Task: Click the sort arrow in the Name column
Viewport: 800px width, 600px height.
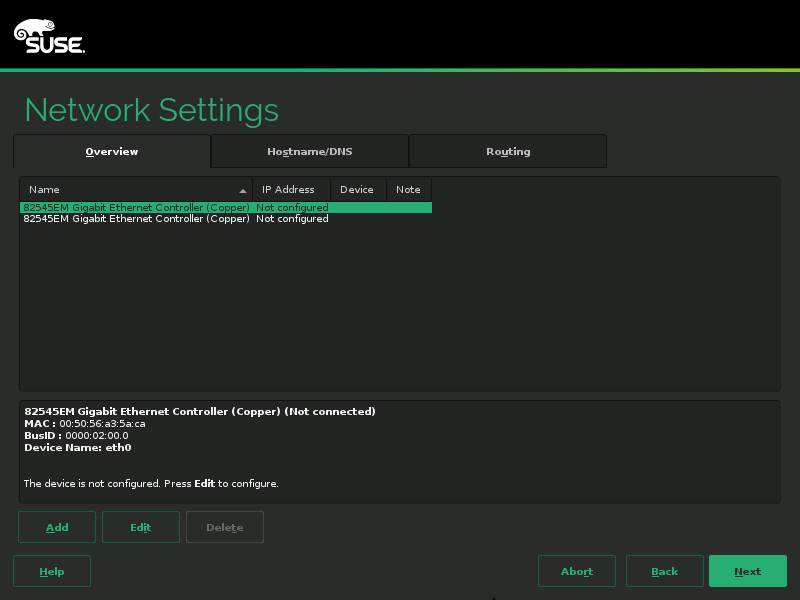Action: click(243, 190)
